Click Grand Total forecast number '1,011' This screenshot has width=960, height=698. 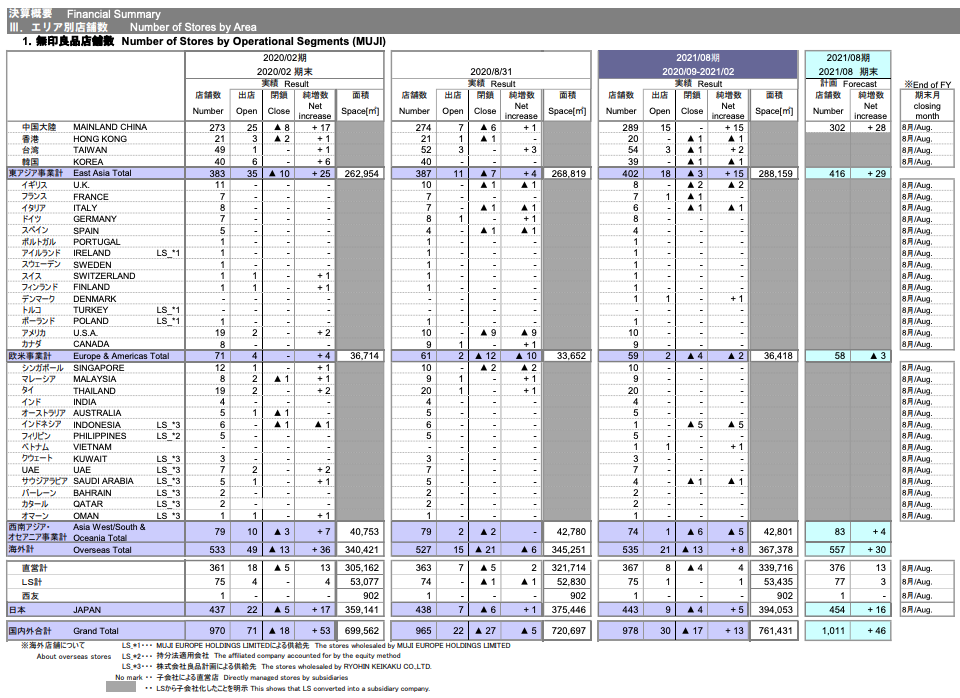coord(833,631)
